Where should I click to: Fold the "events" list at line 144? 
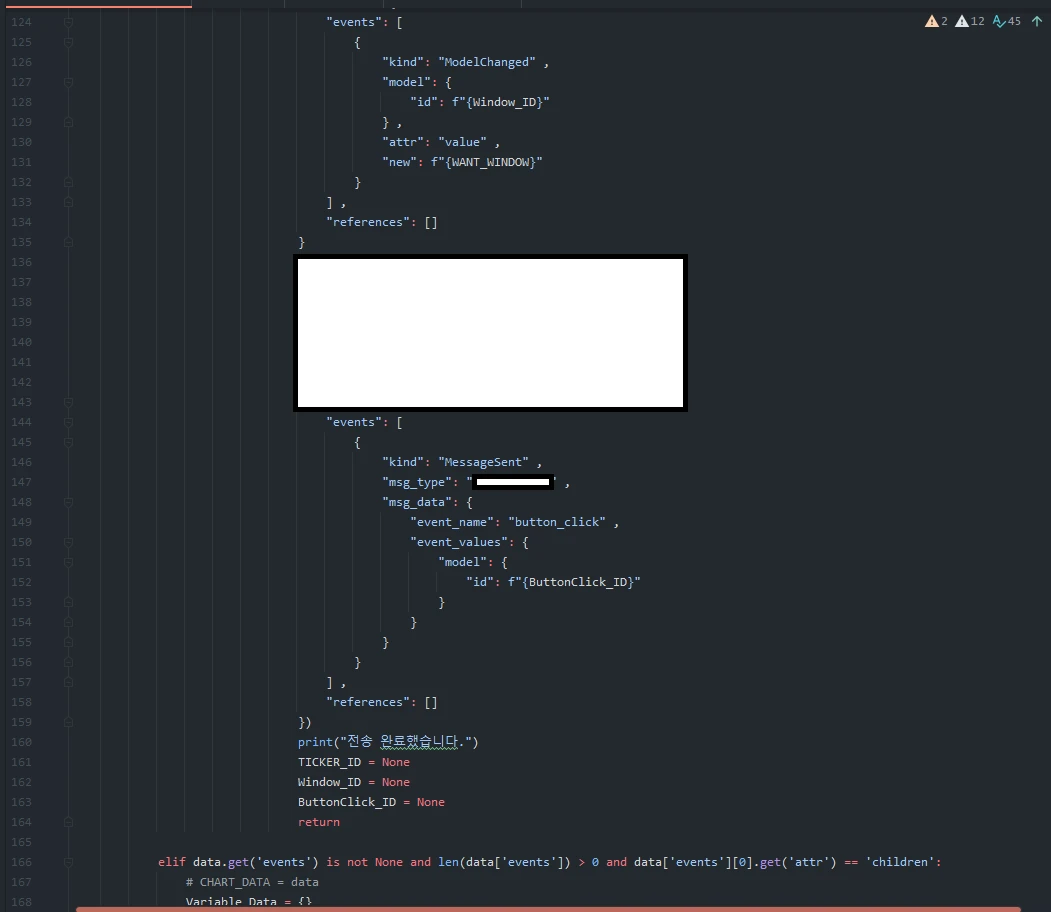tap(69, 422)
